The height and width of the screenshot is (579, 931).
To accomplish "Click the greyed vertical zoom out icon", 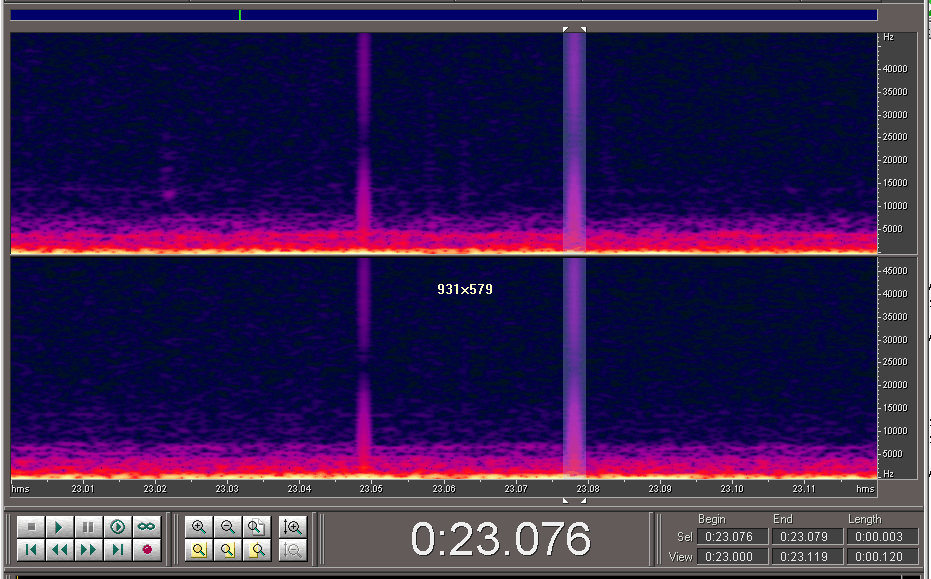I will click(293, 550).
